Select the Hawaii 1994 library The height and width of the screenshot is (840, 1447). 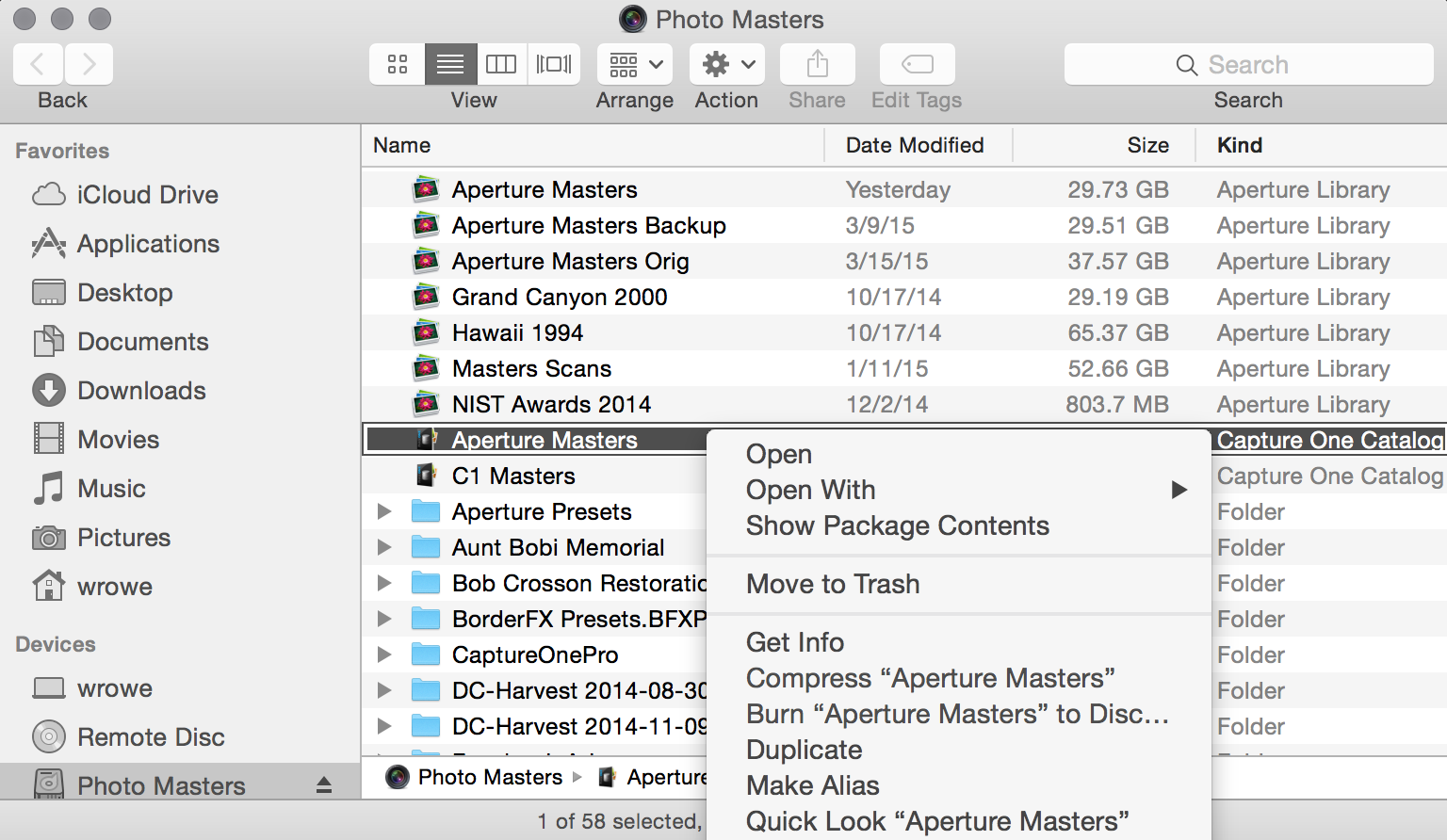click(904, 333)
